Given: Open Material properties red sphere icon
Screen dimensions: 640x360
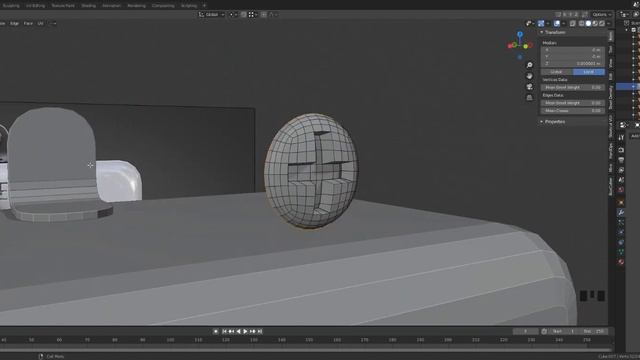Looking at the screenshot, I should click(x=621, y=262).
